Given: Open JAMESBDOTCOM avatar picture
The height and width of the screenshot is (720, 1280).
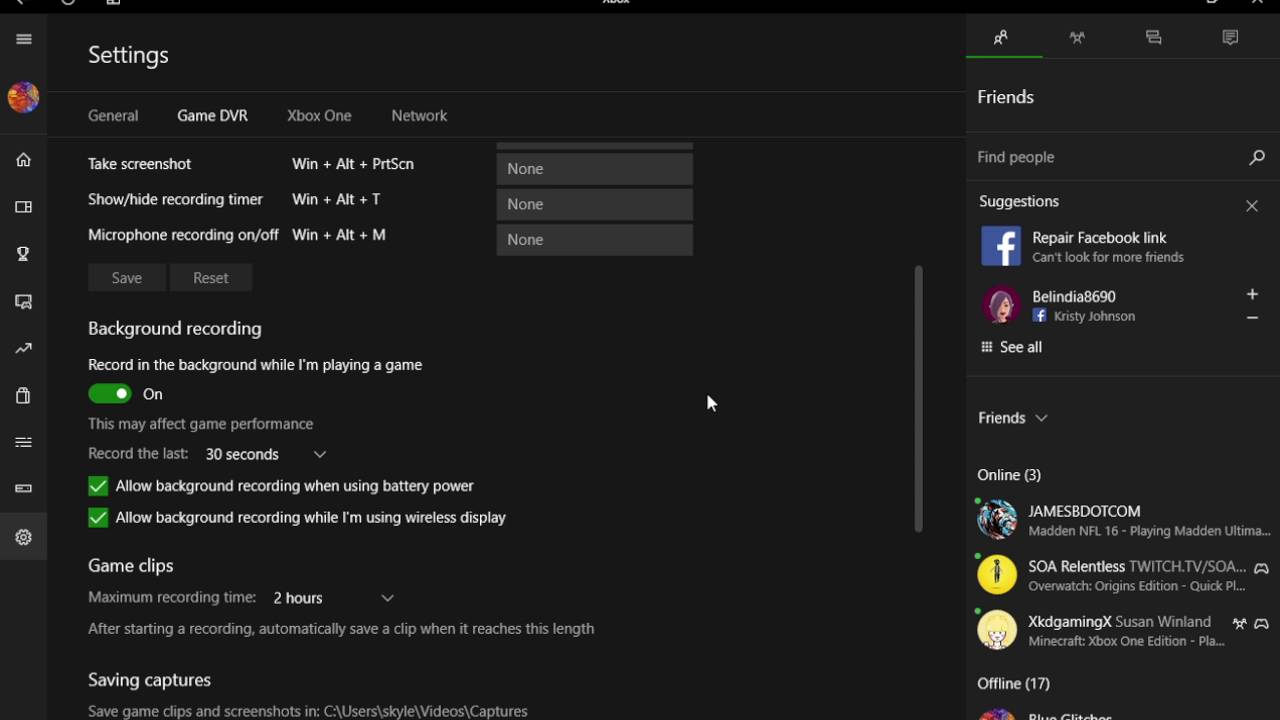Looking at the screenshot, I should click(997, 520).
